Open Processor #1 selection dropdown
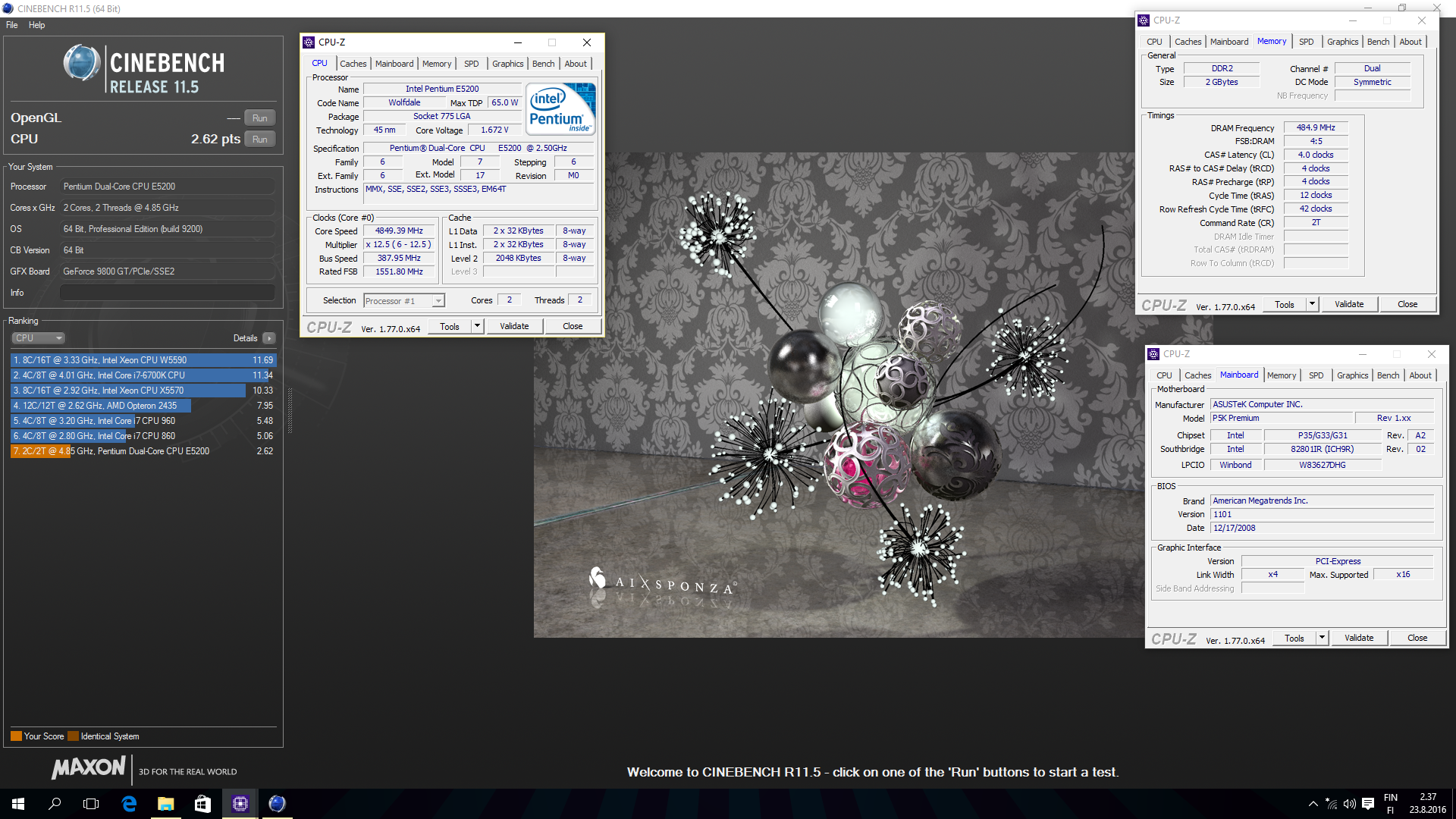The height and width of the screenshot is (819, 1456). (404, 301)
